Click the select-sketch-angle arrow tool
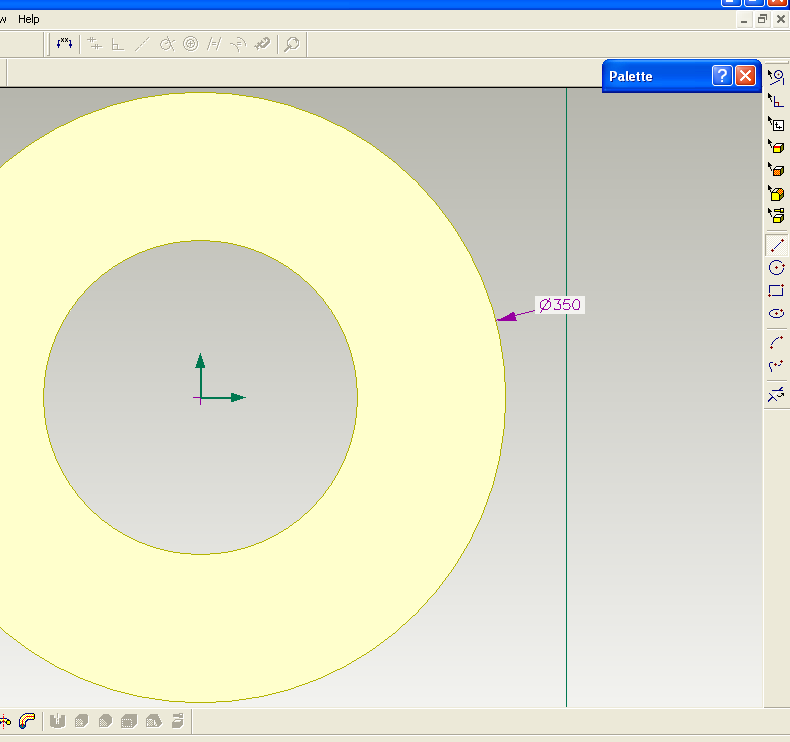This screenshot has height=742, width=790. coord(776,100)
